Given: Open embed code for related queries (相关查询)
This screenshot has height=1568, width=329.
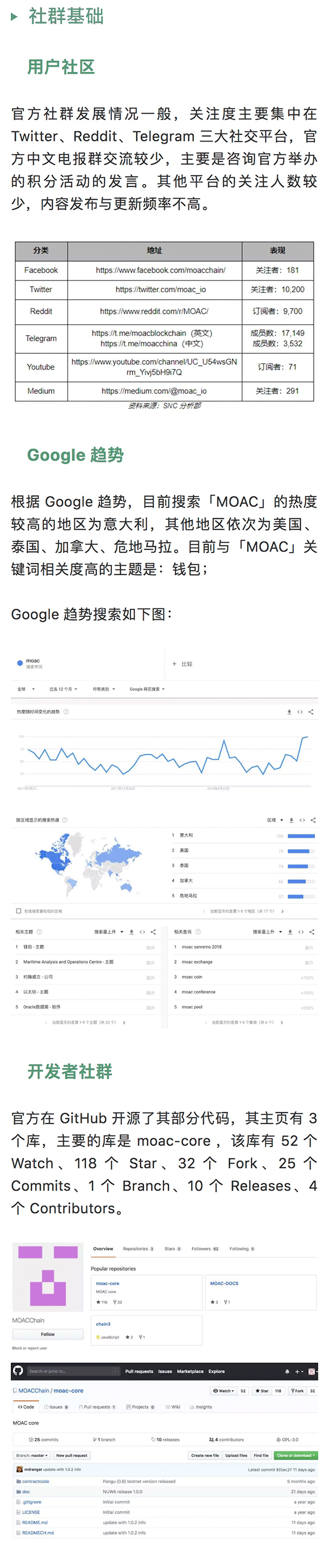Looking at the screenshot, I should click(301, 932).
